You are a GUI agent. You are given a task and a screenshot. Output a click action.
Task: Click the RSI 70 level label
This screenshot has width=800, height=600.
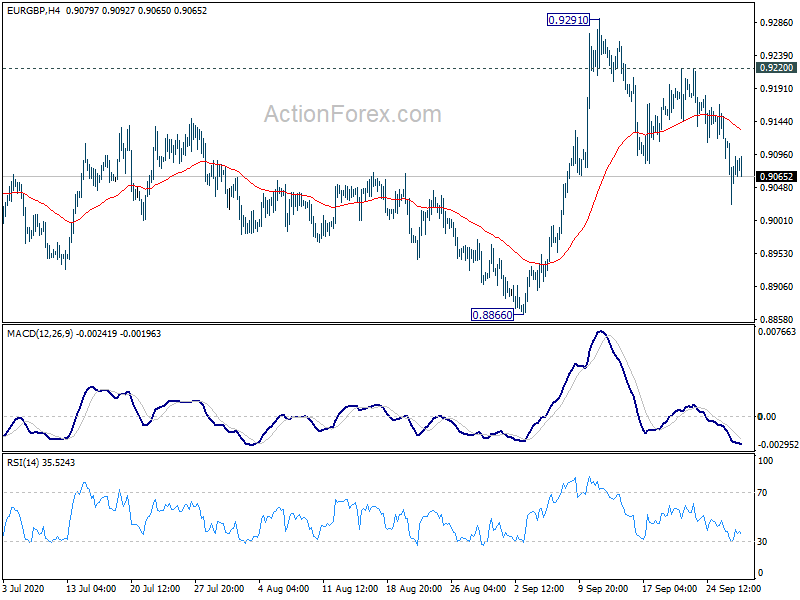[762, 493]
